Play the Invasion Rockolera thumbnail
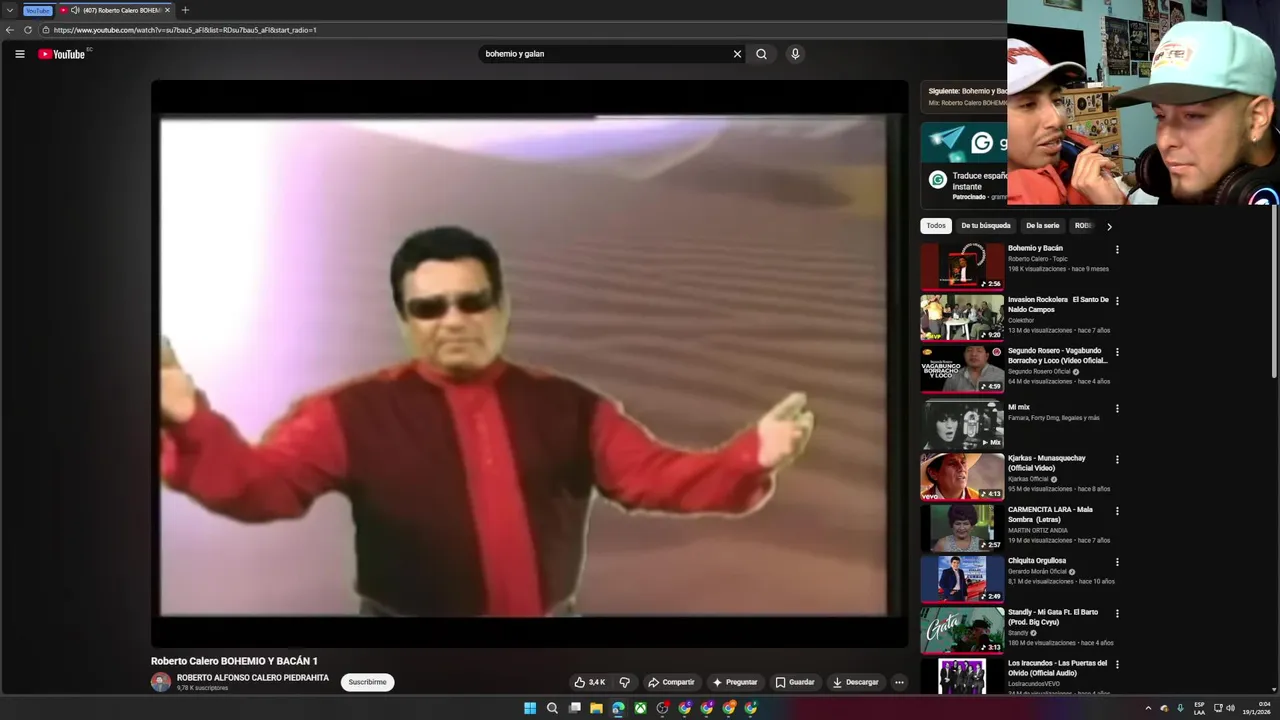Screen dimensions: 1280x720 tap(962, 318)
